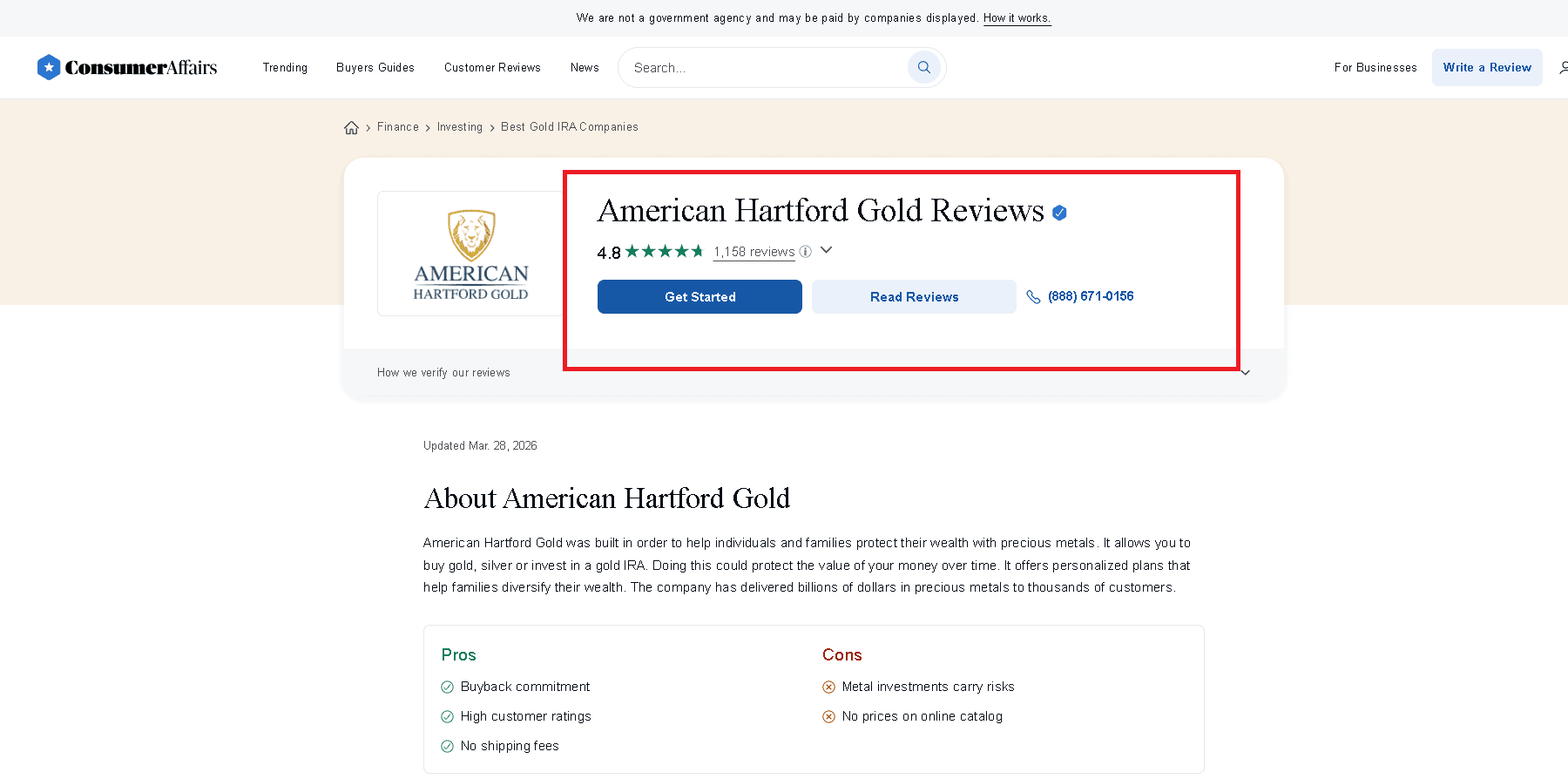Click the verified badge next to title
This screenshot has height=779, width=1568.
coord(1059,213)
